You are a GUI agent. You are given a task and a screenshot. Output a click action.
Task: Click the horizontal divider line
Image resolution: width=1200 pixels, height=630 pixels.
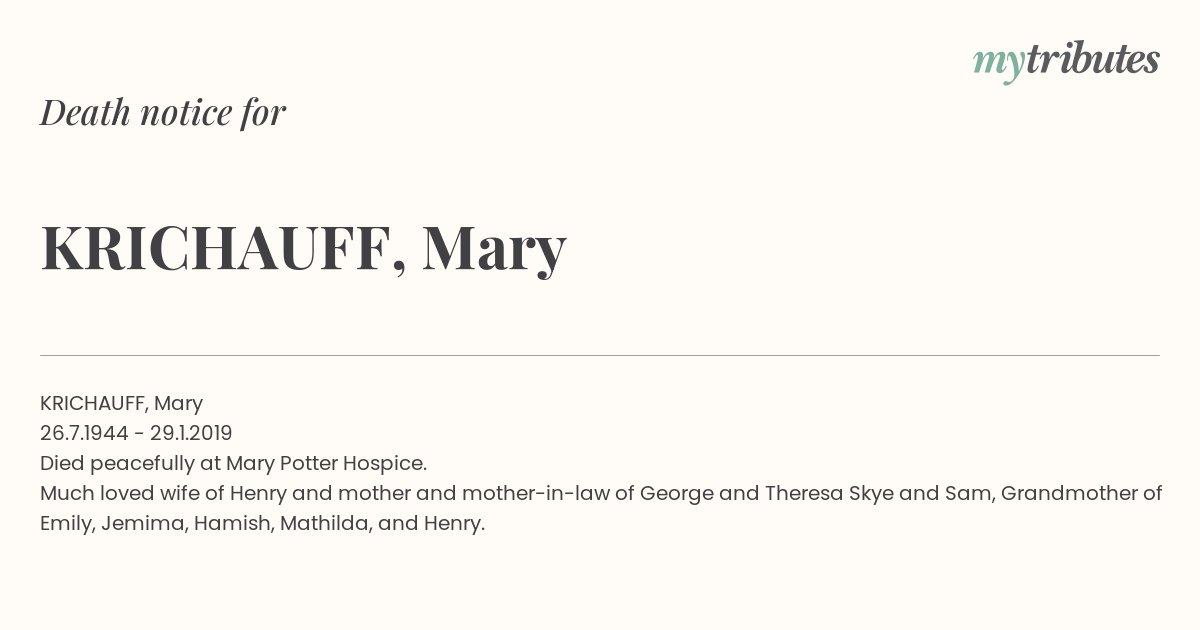coord(600,355)
